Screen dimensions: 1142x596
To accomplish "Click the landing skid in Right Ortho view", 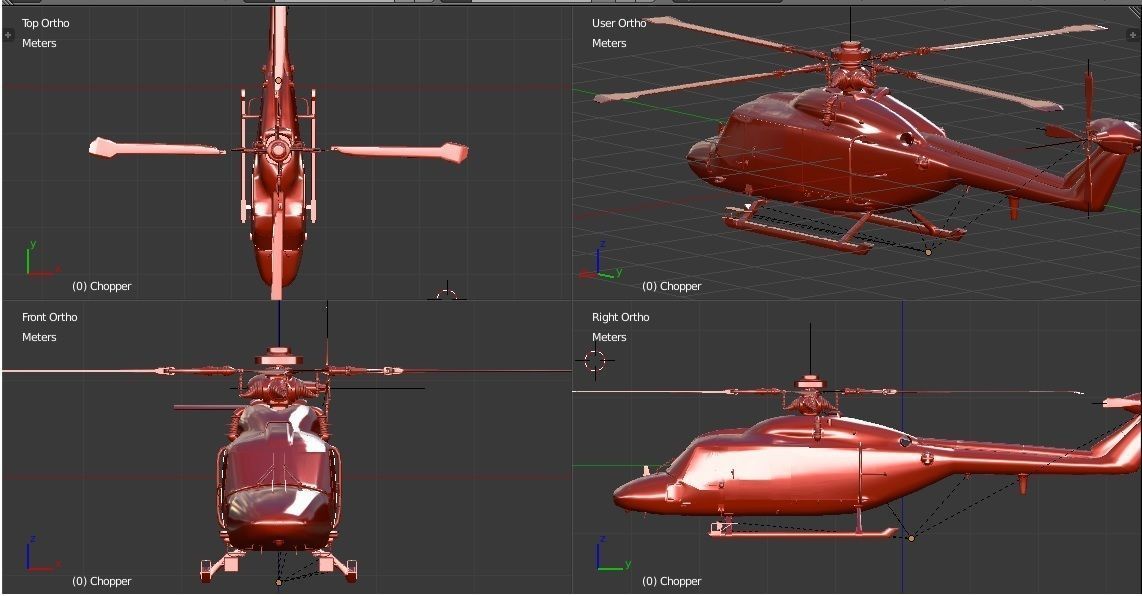I will (803, 533).
